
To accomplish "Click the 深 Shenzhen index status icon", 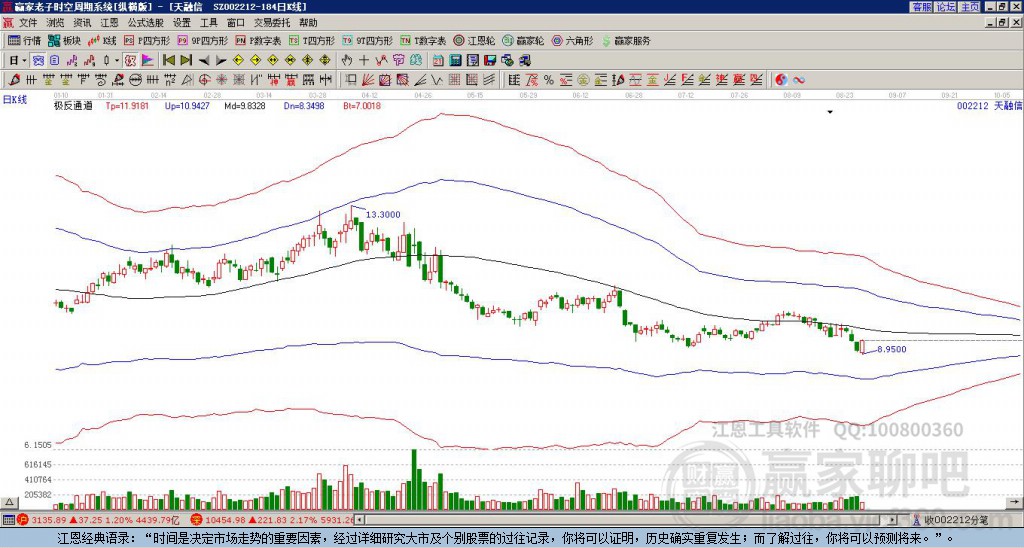I will point(196,520).
